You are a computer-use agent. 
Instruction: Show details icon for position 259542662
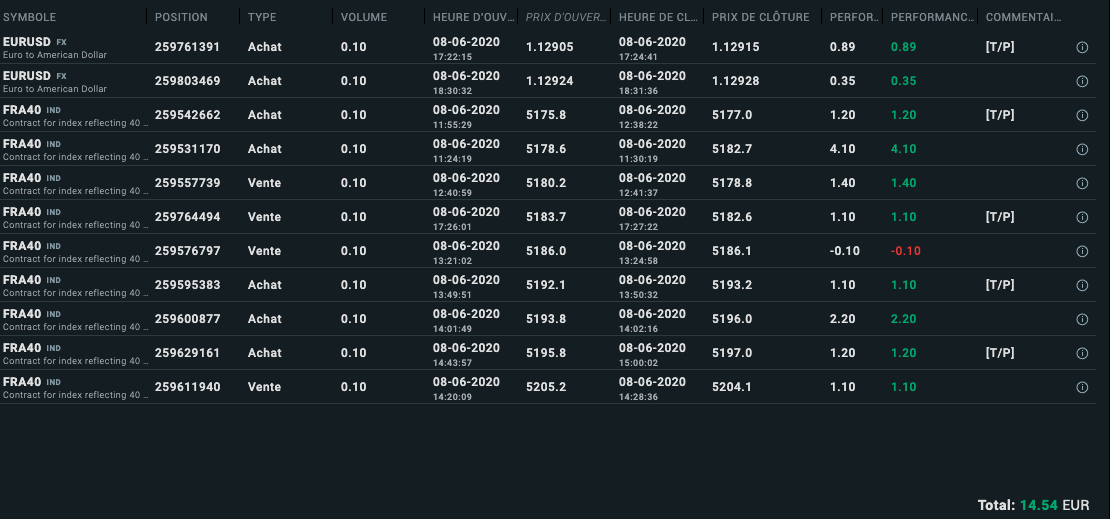1082,116
